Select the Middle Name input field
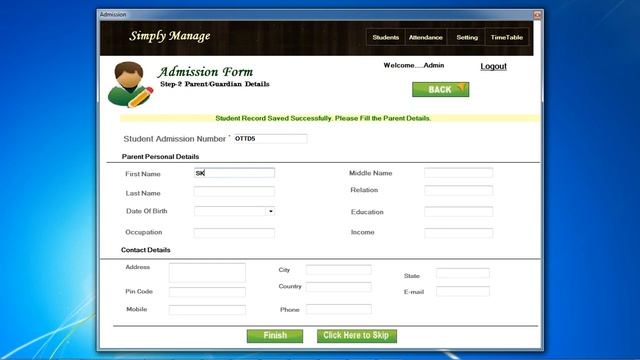 [x=458, y=173]
